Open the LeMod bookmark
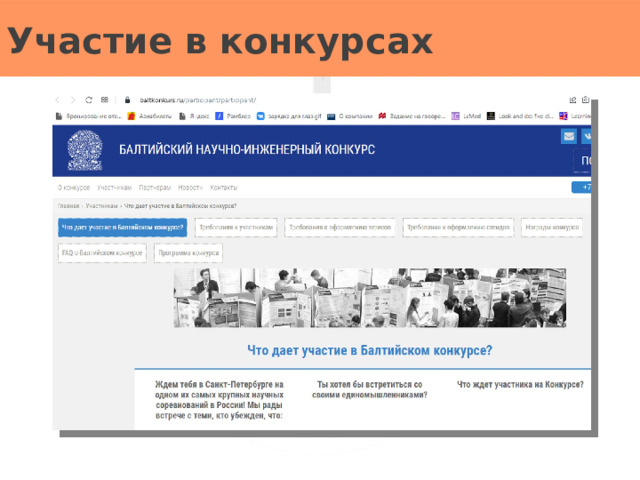This screenshot has width=640, height=480. (466, 116)
